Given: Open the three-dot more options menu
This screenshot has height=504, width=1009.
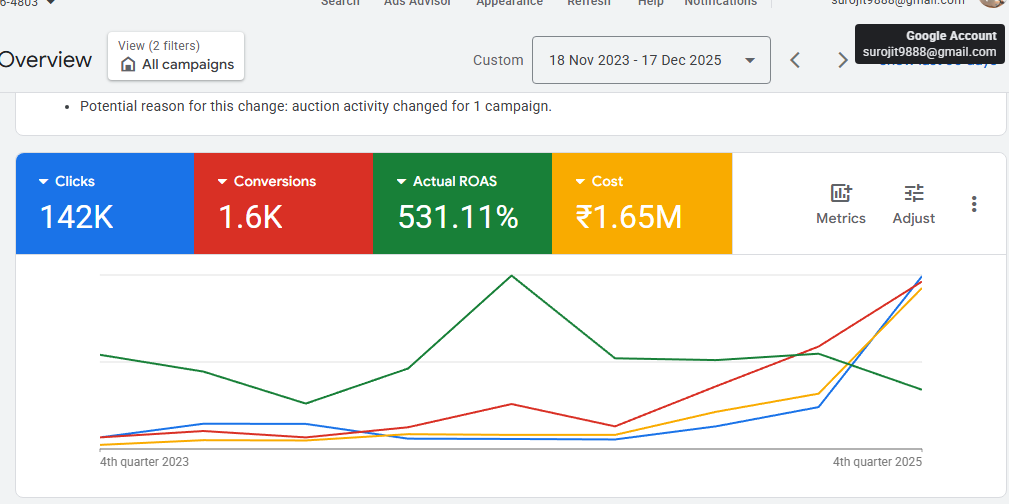Looking at the screenshot, I should (x=974, y=204).
